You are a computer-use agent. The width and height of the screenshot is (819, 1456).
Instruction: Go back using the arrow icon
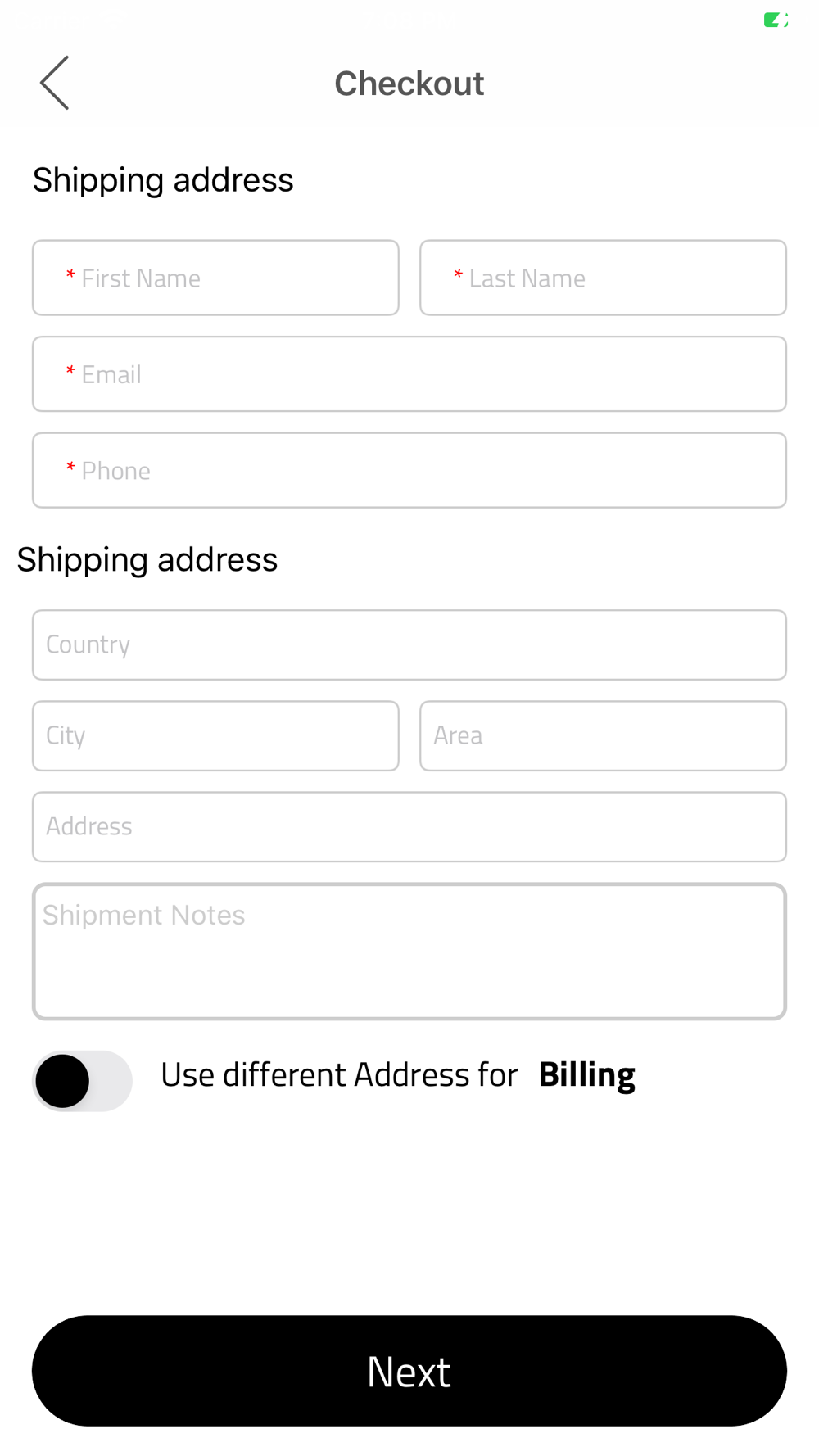click(55, 83)
